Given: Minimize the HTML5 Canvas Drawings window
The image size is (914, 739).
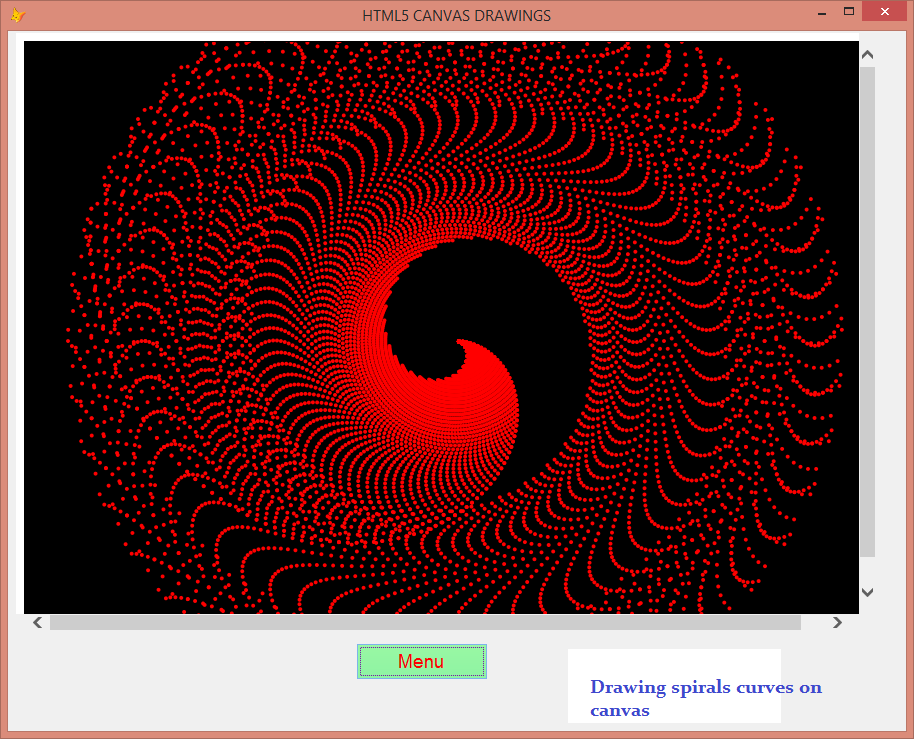Looking at the screenshot, I should (x=822, y=13).
